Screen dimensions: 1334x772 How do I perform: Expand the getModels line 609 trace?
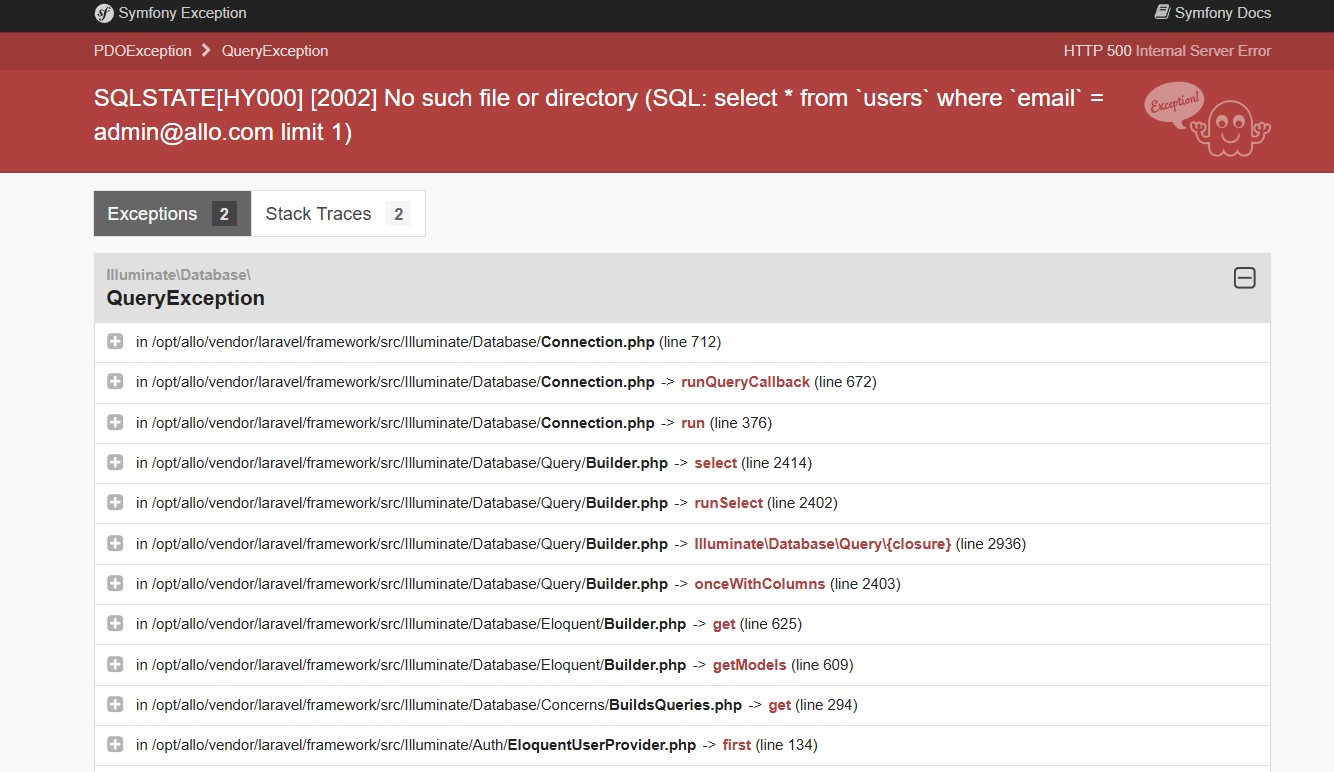click(115, 665)
